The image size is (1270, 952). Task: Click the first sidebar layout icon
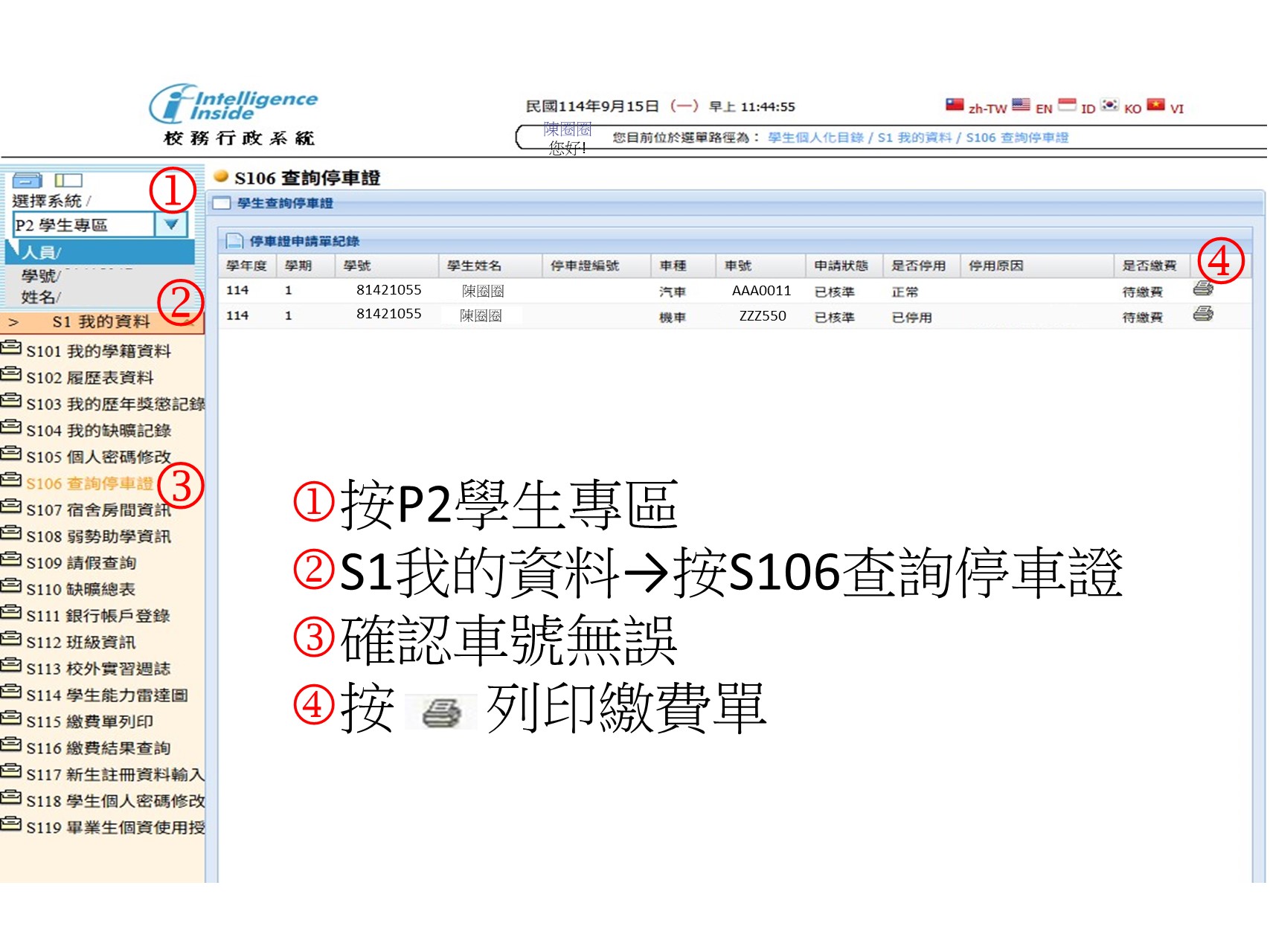coord(28,181)
